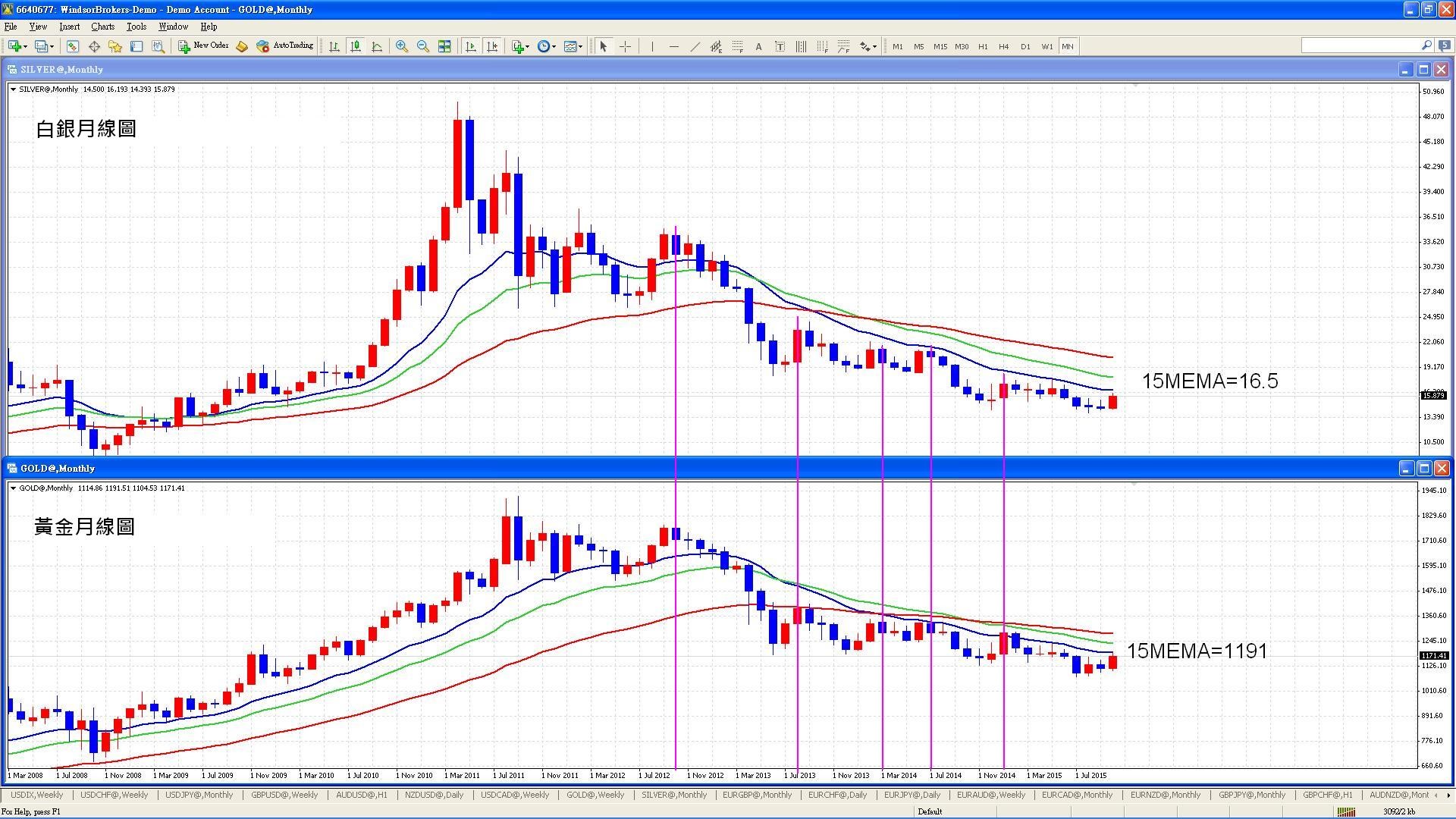Toggle the chart shift icon

pos(492,47)
